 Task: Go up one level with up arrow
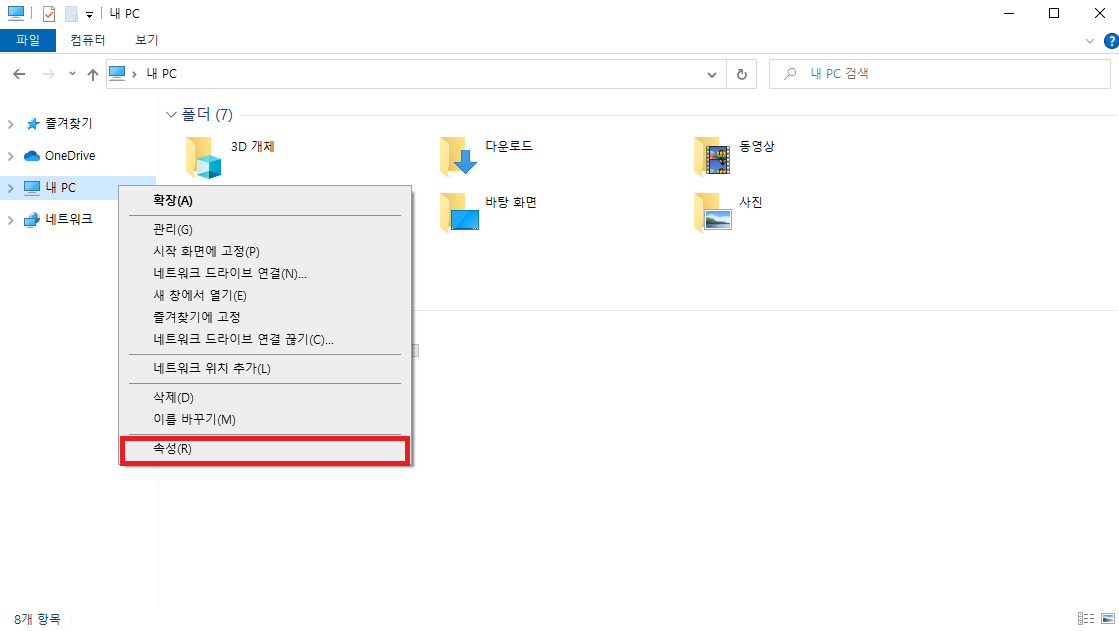pyautogui.click(x=93, y=74)
